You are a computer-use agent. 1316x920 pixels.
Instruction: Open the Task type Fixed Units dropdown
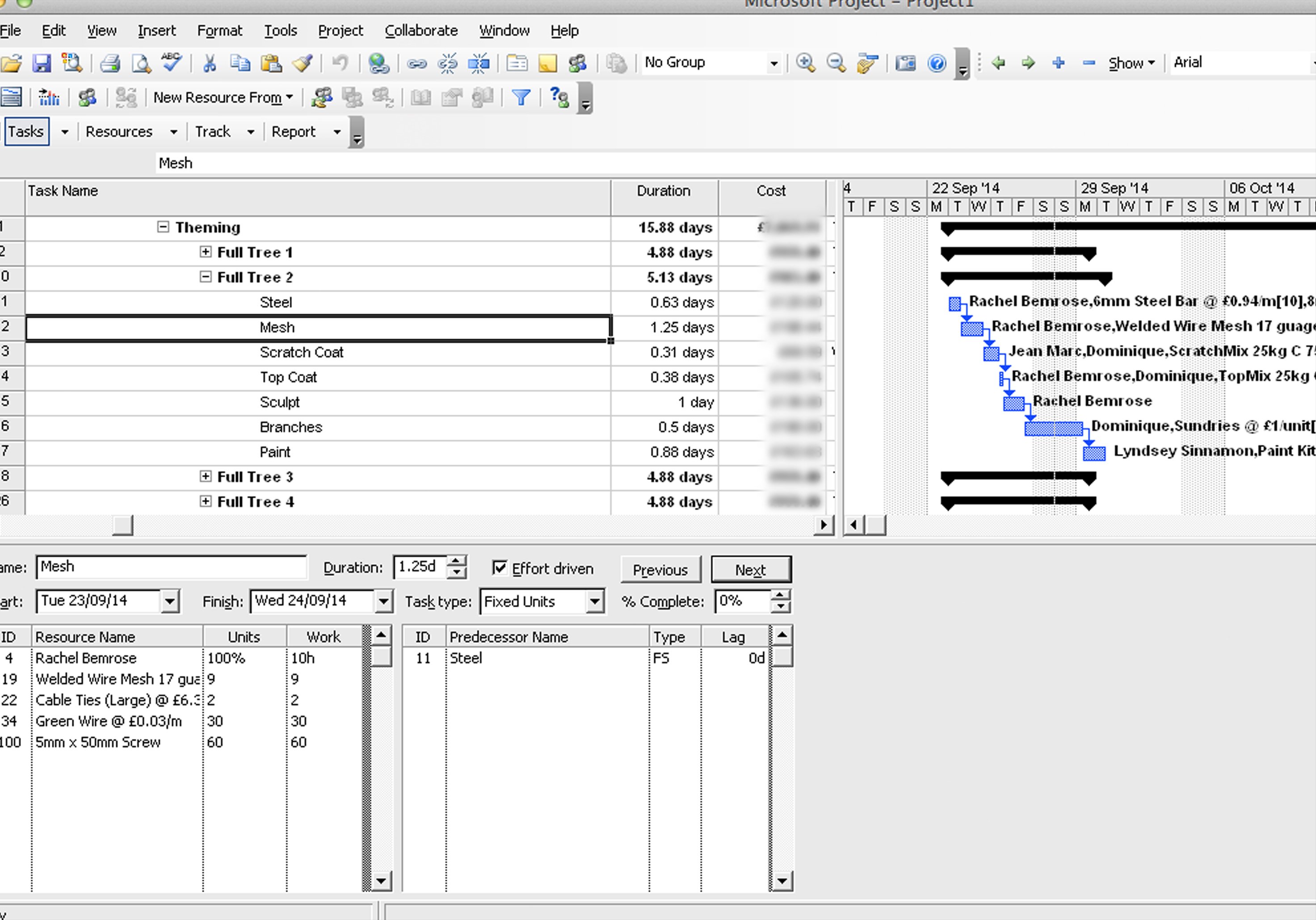[595, 602]
